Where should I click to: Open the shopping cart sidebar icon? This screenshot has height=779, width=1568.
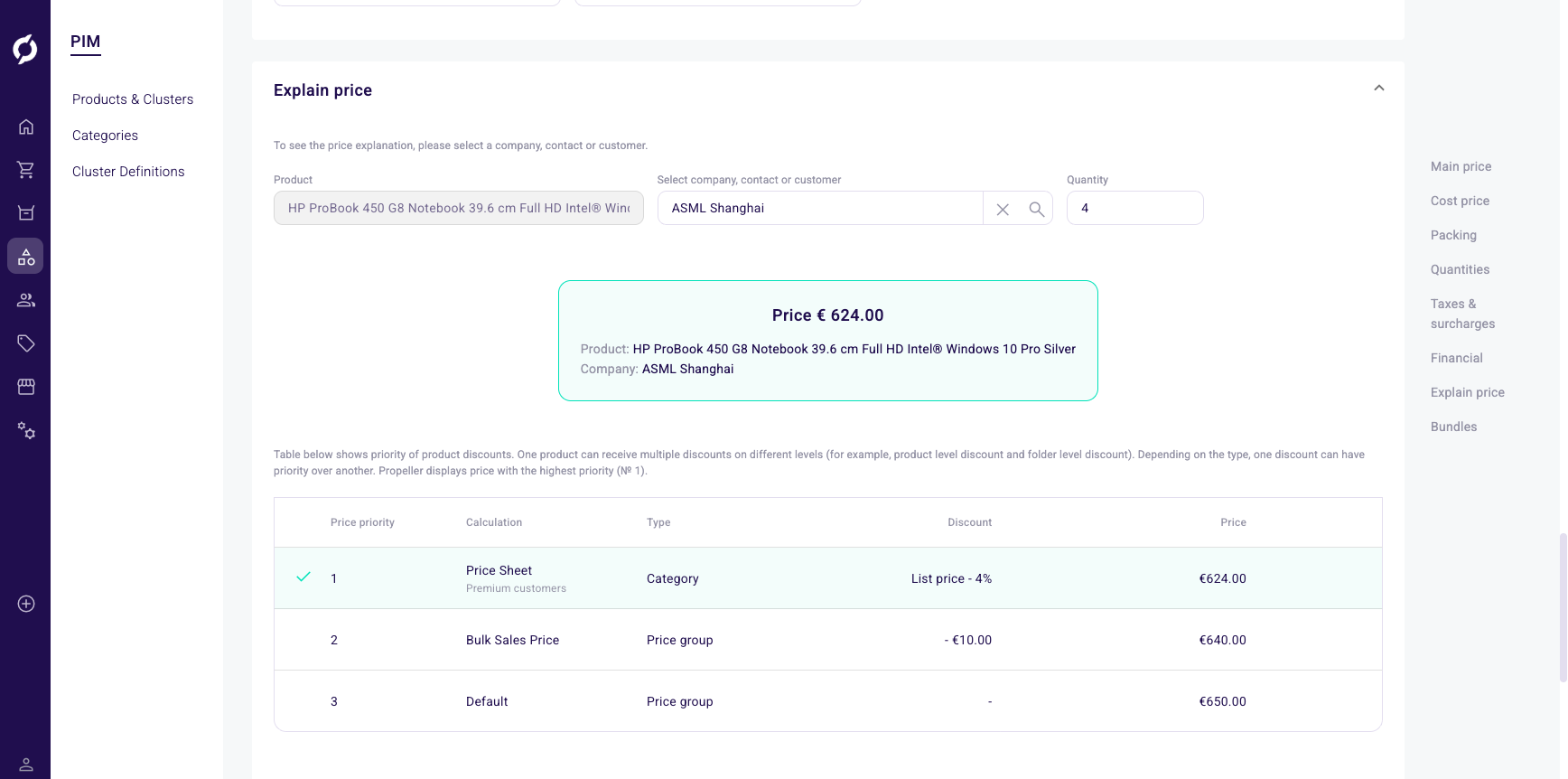(x=26, y=170)
